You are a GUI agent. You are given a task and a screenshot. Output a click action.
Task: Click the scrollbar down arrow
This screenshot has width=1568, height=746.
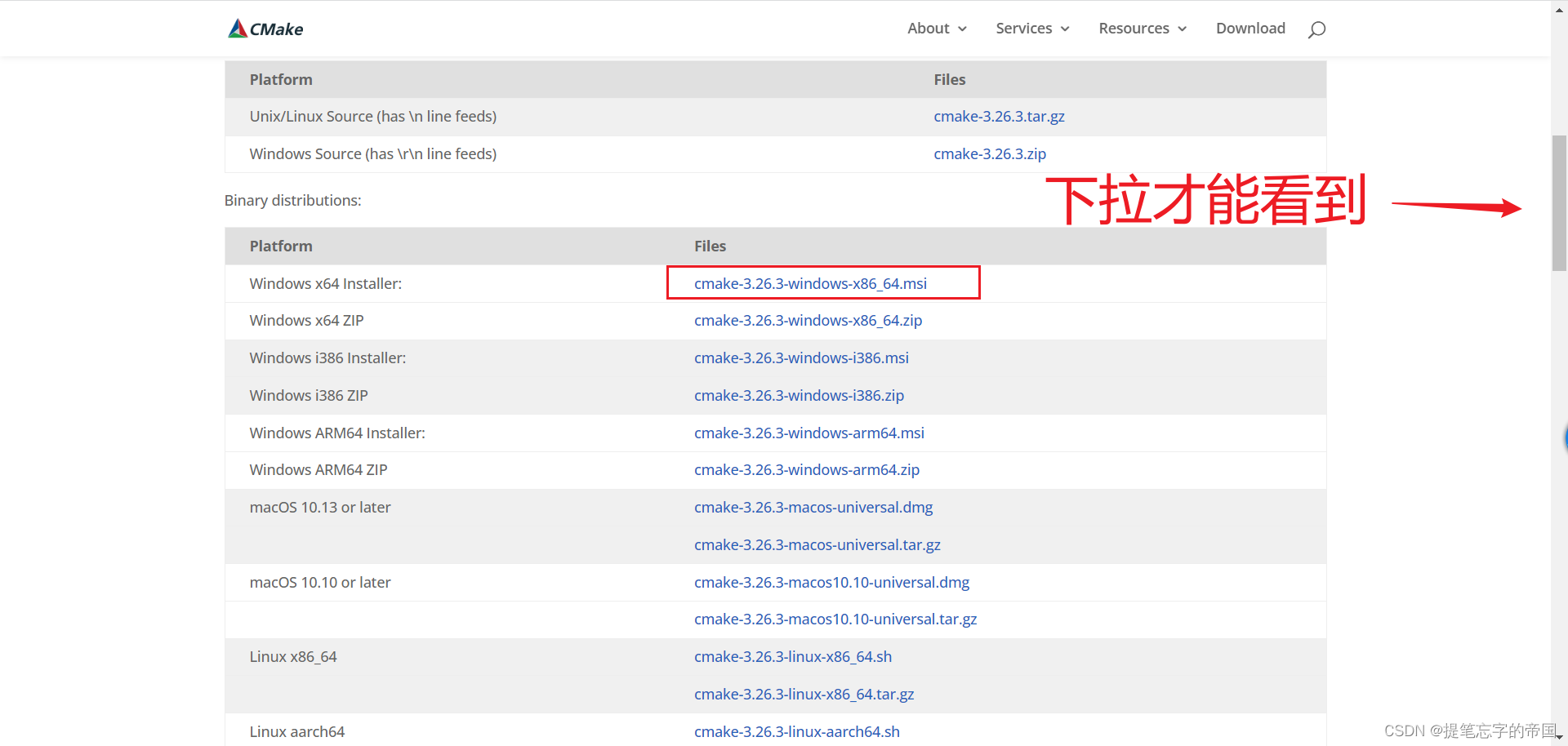coord(1559,738)
